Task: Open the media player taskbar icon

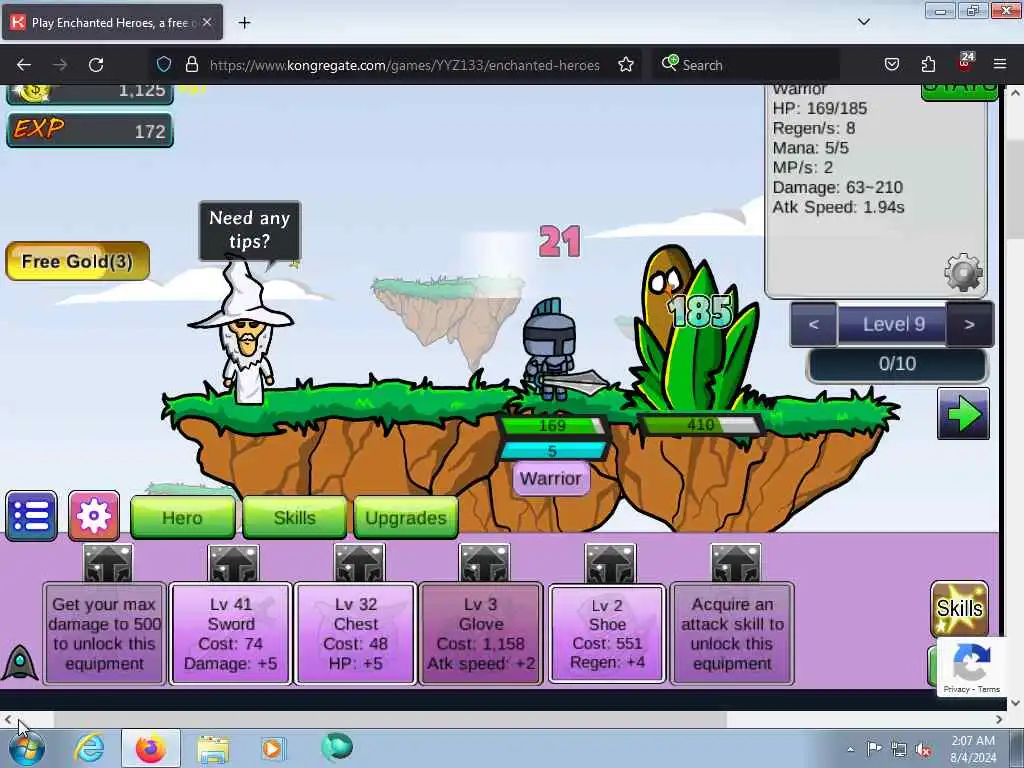Action: coord(273,748)
